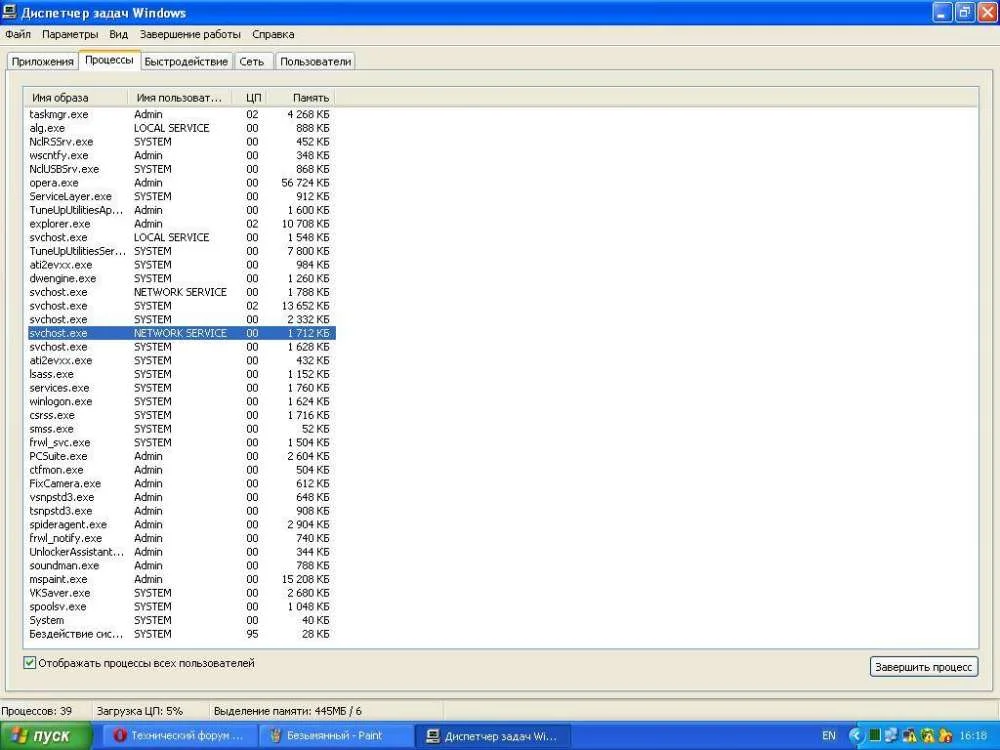This screenshot has height=750, width=1000.
Task: Select the csrss.exe process row
Action: coord(181,415)
